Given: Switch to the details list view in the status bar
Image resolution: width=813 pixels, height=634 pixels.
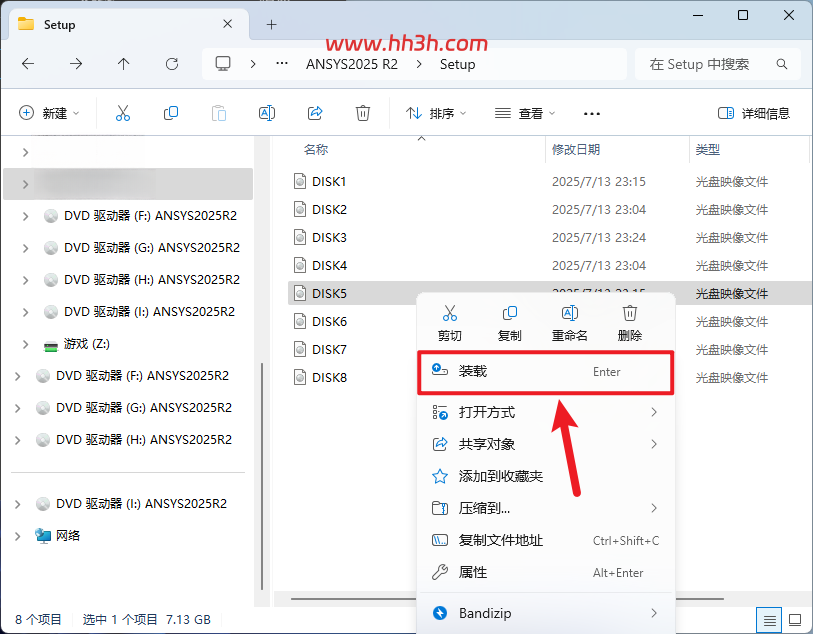Looking at the screenshot, I should coord(770,619).
